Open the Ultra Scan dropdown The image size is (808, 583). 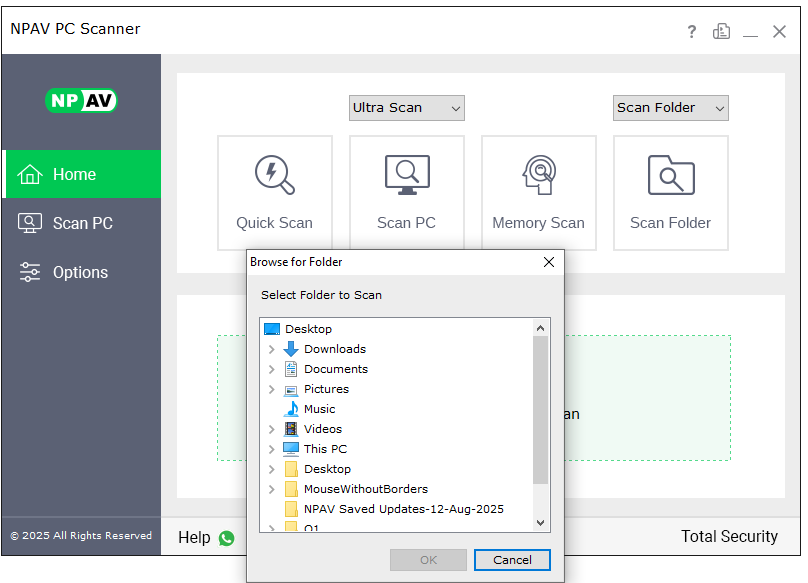pos(407,108)
